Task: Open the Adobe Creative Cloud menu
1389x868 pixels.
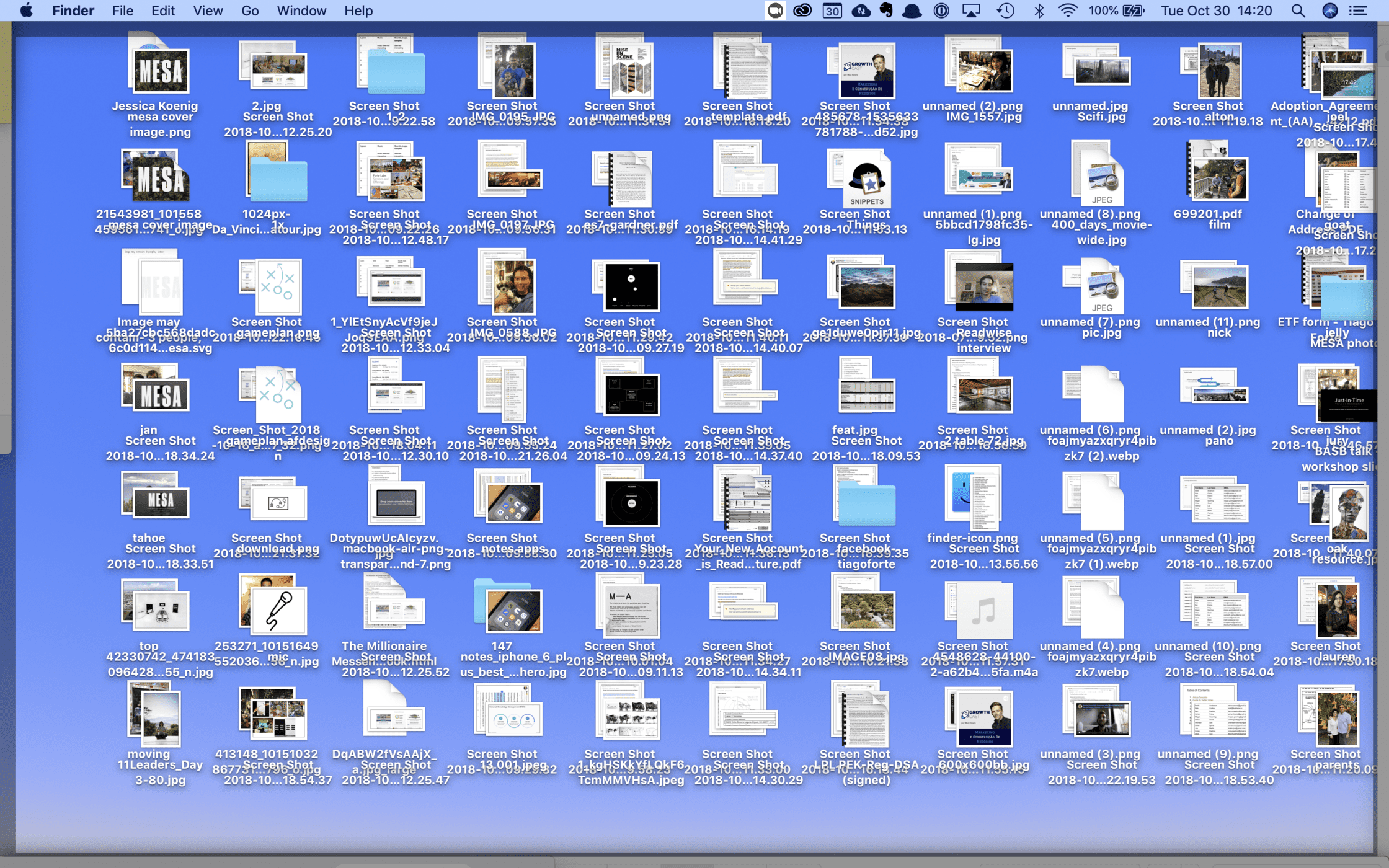Action: point(802,11)
